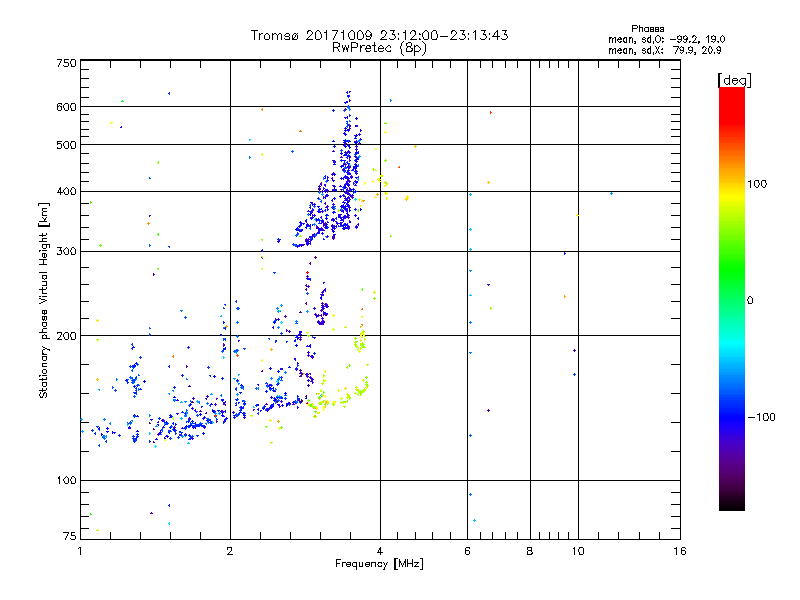The width and height of the screenshot is (800, 600).
Task: Click the y-axis label '750'
Action: (66, 63)
